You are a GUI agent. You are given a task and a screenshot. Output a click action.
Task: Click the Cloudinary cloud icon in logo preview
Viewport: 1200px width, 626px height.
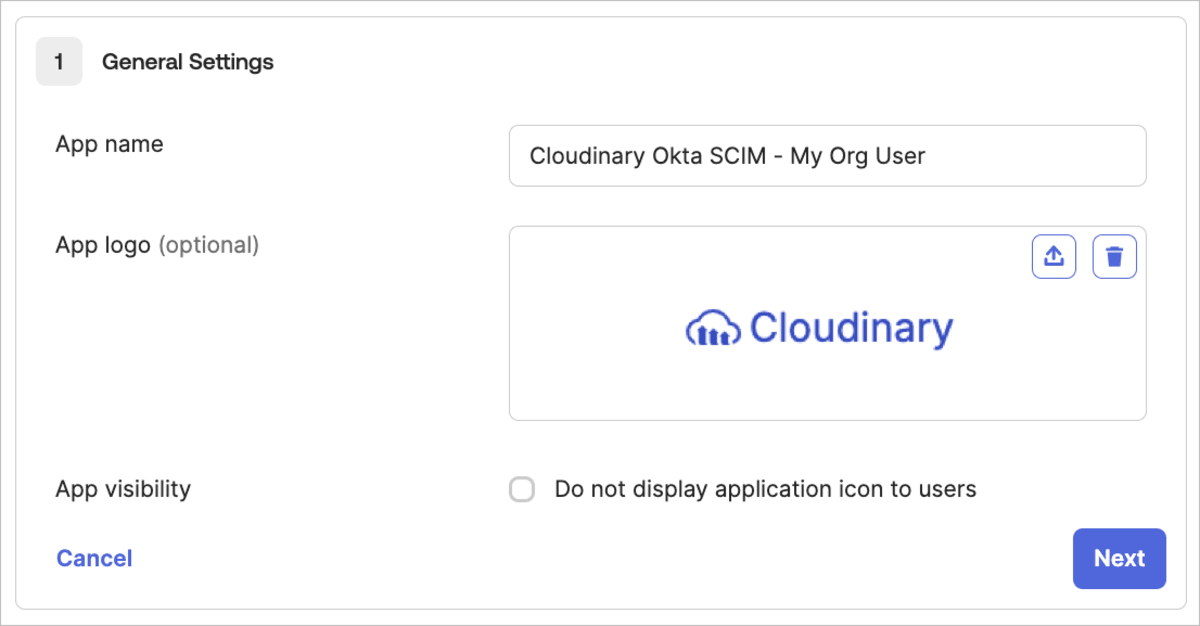pyautogui.click(x=712, y=329)
